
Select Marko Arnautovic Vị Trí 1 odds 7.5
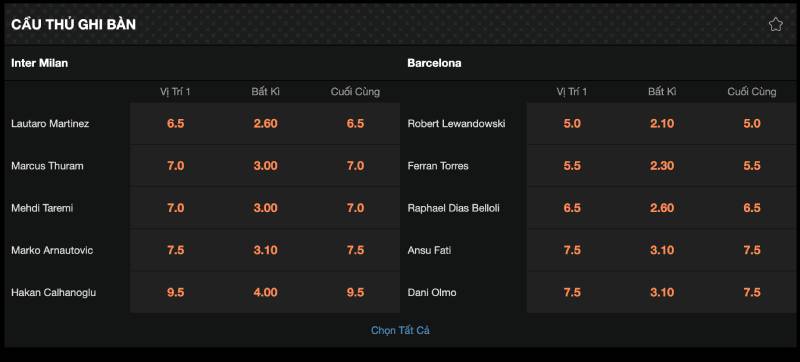[x=175, y=250]
